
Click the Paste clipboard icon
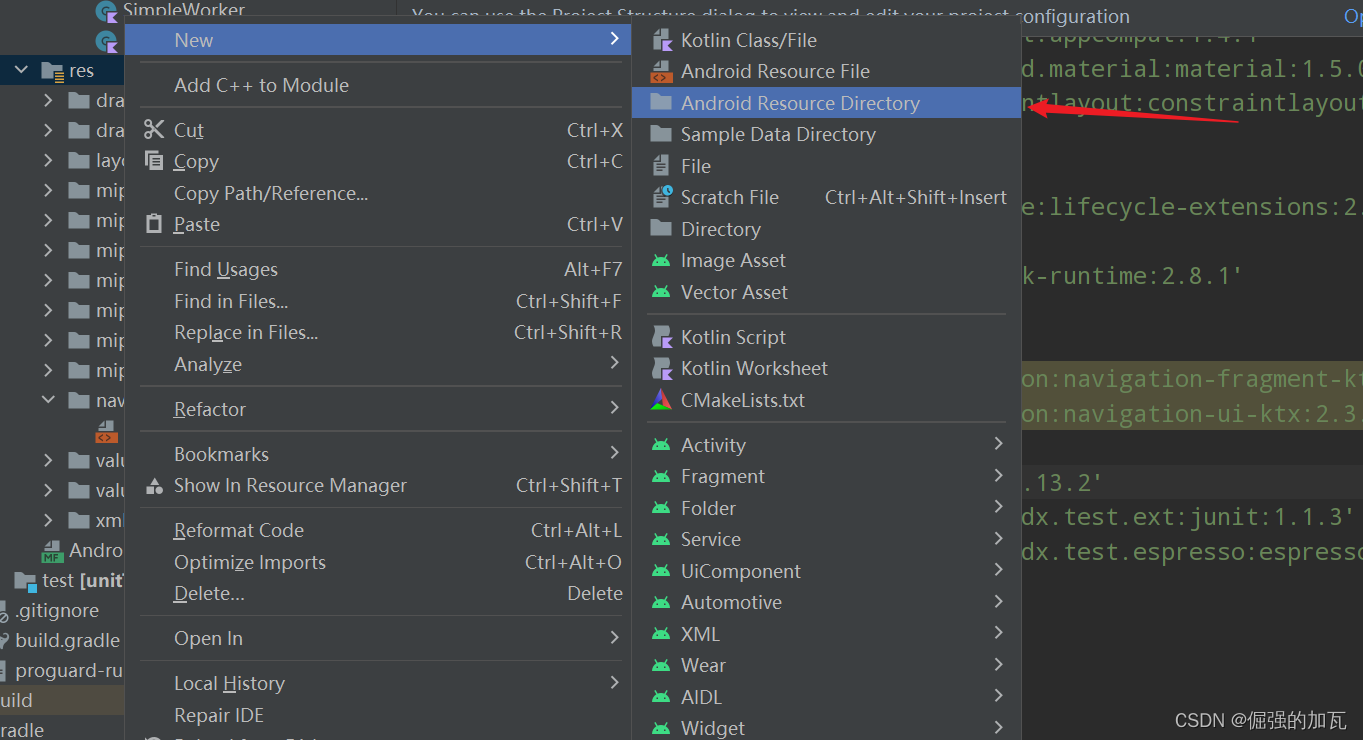154,224
